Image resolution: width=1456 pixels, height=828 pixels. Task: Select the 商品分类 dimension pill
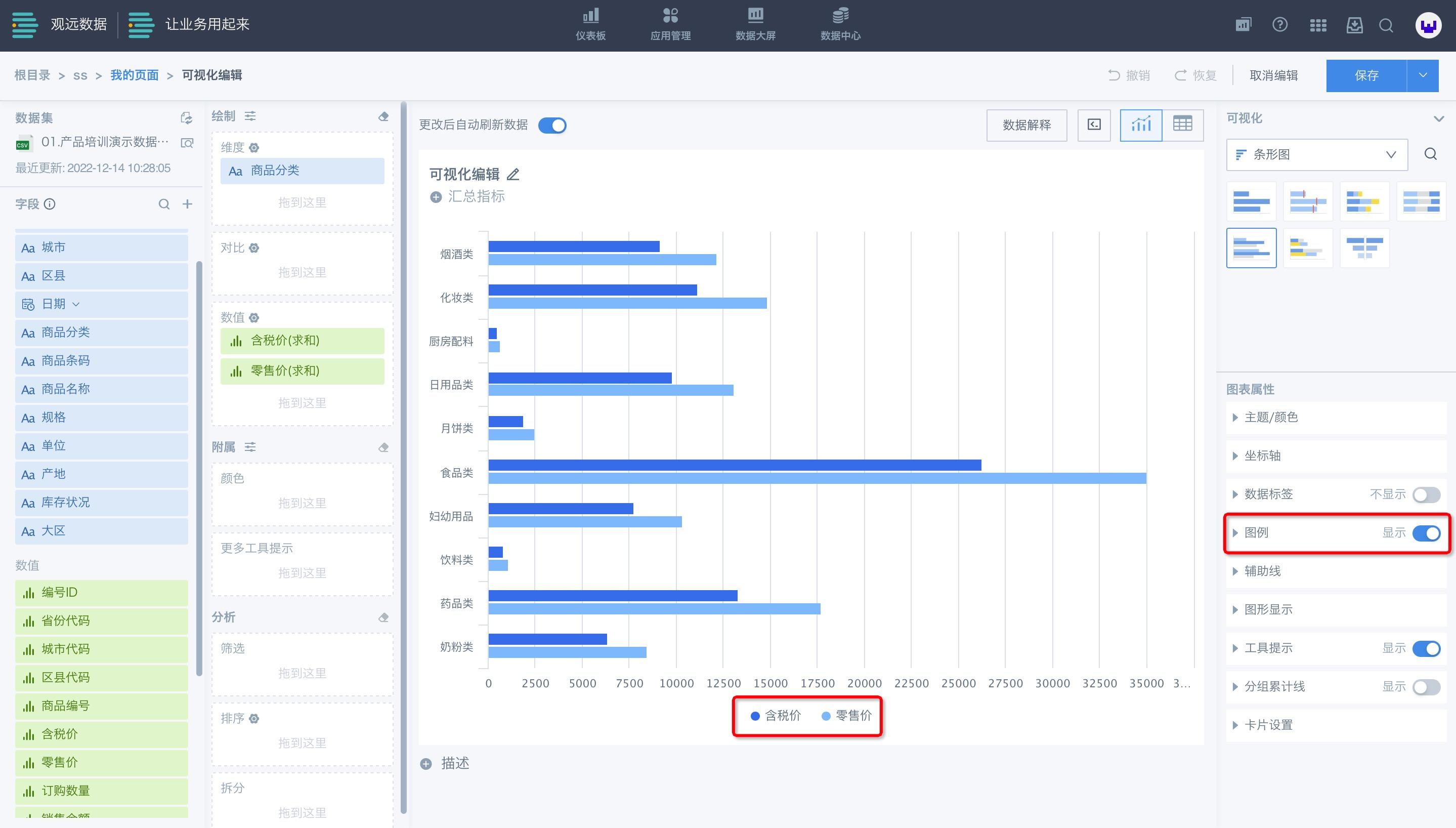point(303,171)
